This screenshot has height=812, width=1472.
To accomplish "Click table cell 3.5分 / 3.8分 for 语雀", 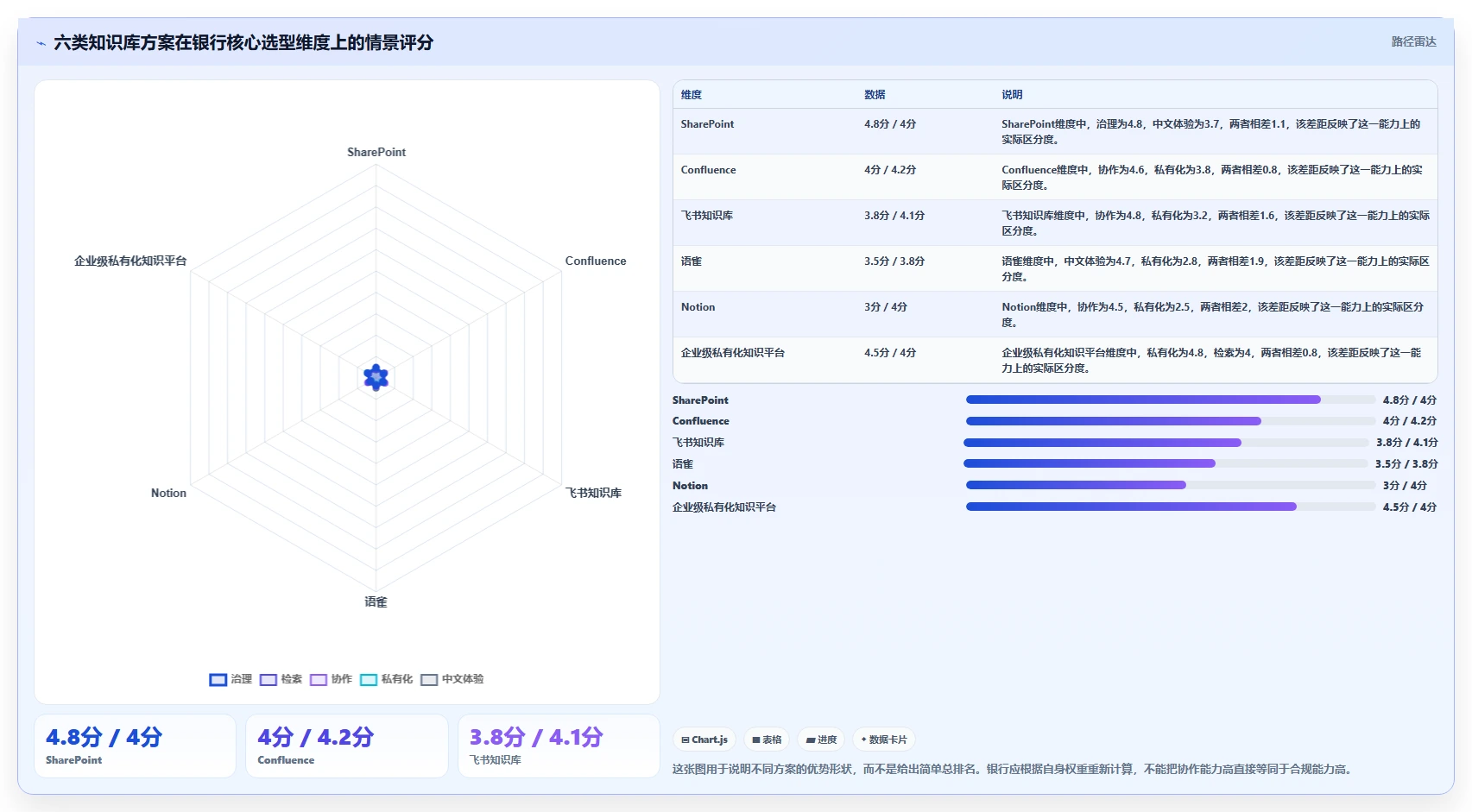I will [894, 261].
